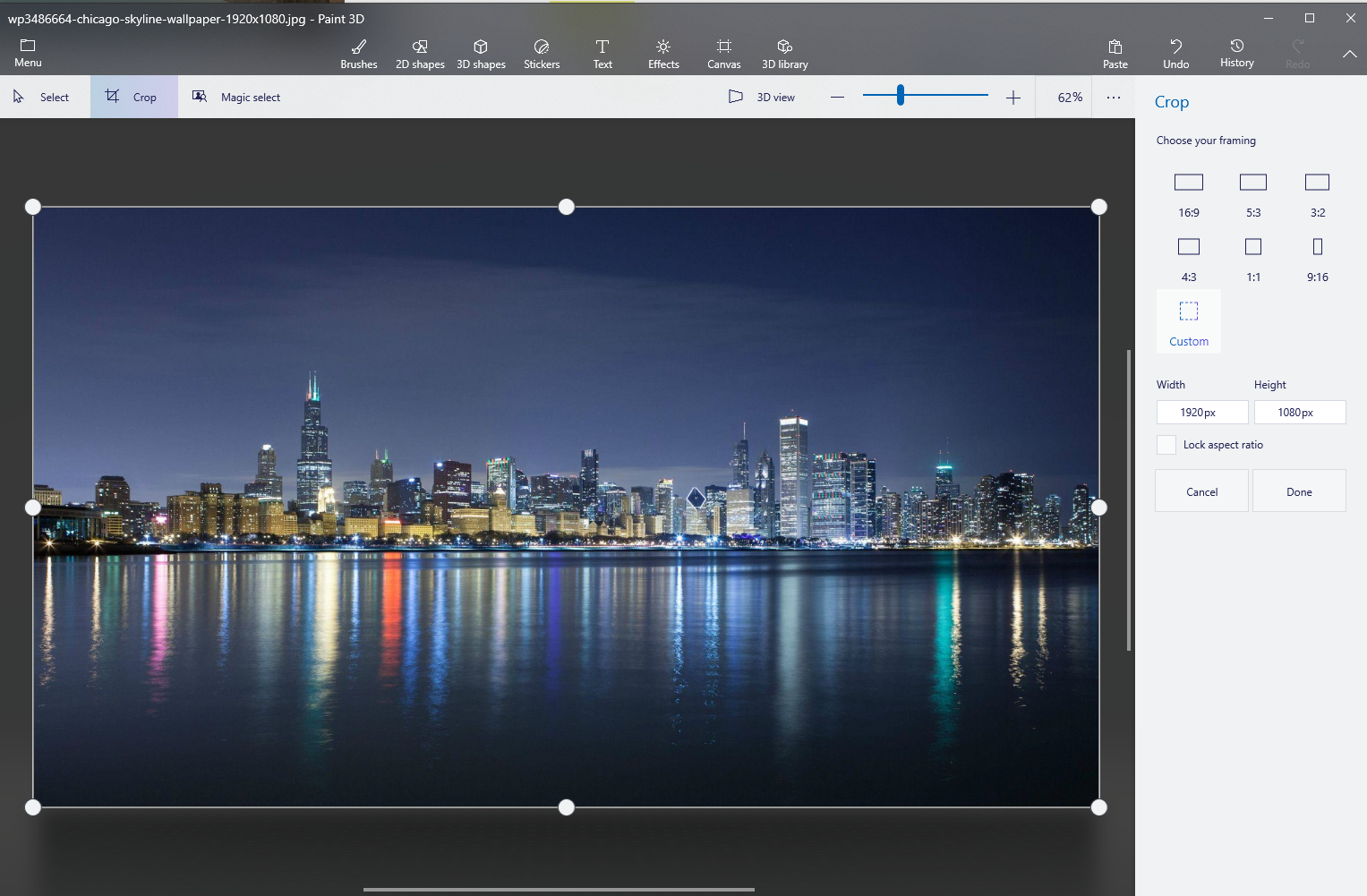Enable Lock aspect ratio checkbox
This screenshot has height=896, width=1367.
pos(1166,445)
